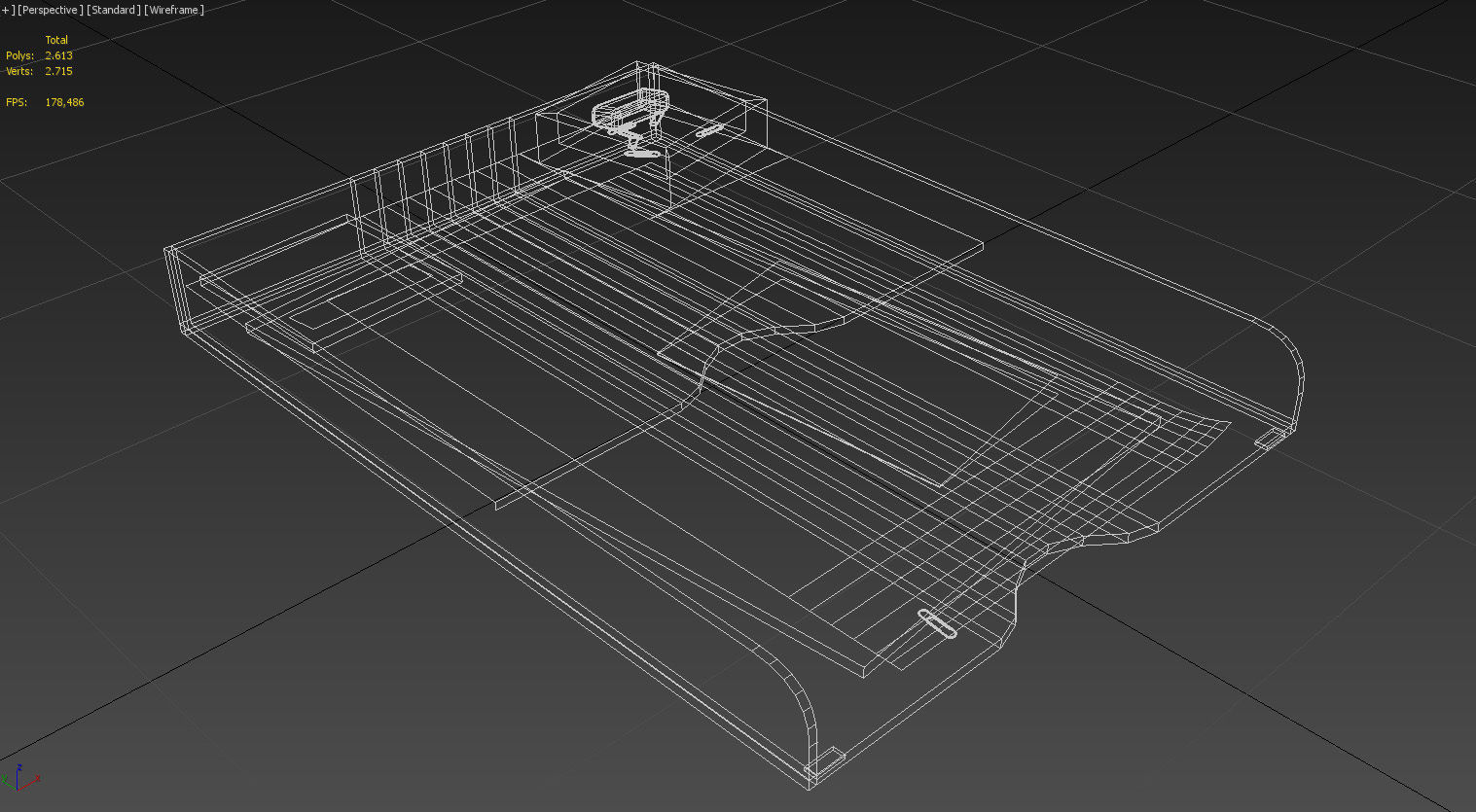
Task: Click the FPS value 178,486
Action: pos(64,102)
